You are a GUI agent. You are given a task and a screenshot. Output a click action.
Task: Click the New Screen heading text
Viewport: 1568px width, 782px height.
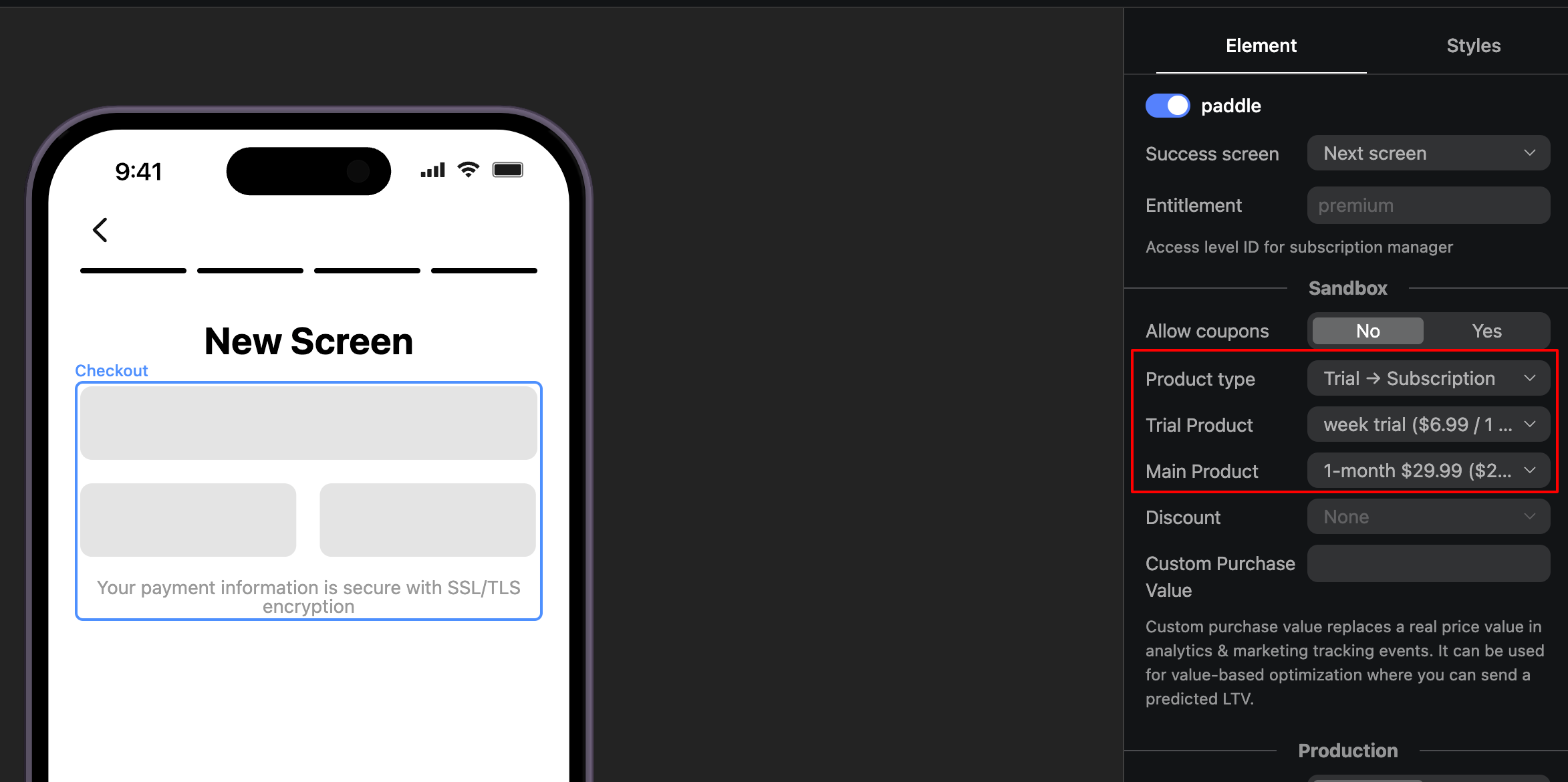(x=309, y=342)
